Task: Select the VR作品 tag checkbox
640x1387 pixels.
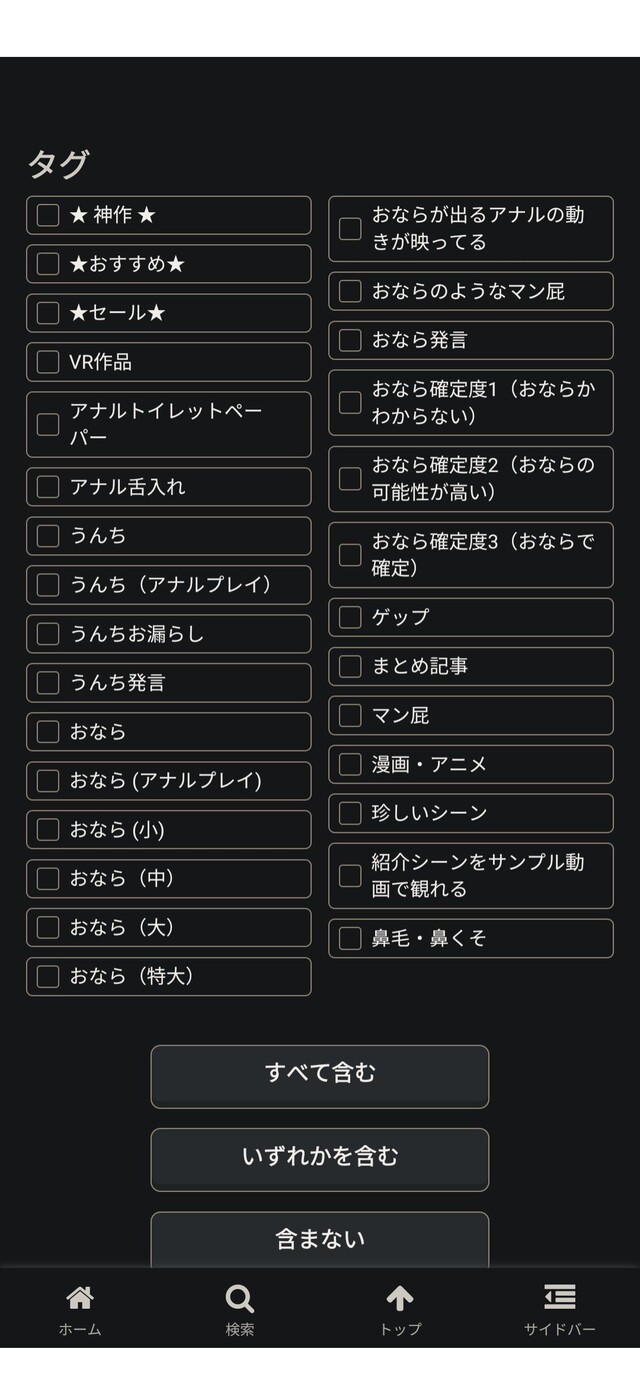Action: coord(48,362)
